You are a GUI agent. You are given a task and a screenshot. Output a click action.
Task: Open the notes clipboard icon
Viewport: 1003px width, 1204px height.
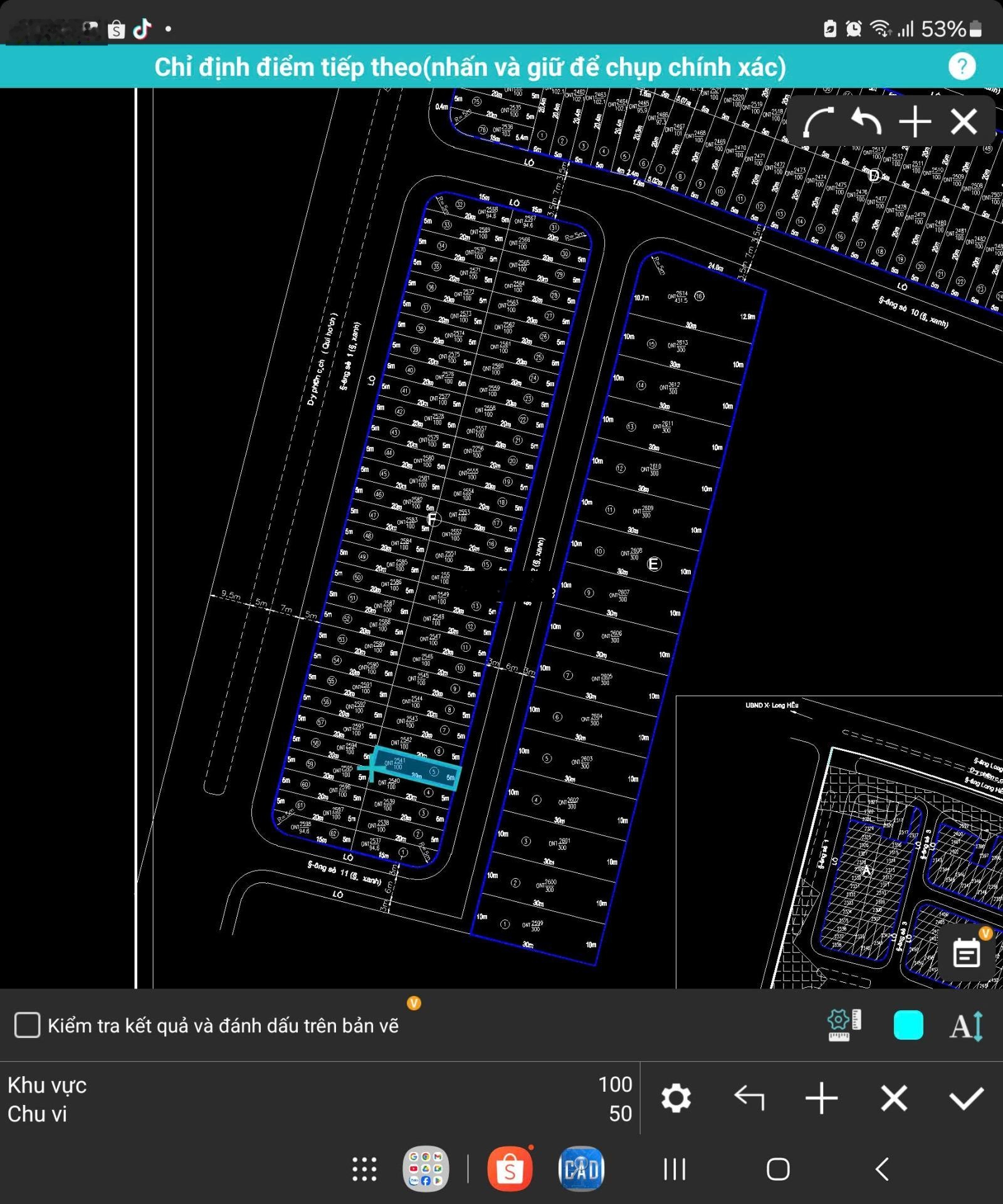tap(966, 953)
